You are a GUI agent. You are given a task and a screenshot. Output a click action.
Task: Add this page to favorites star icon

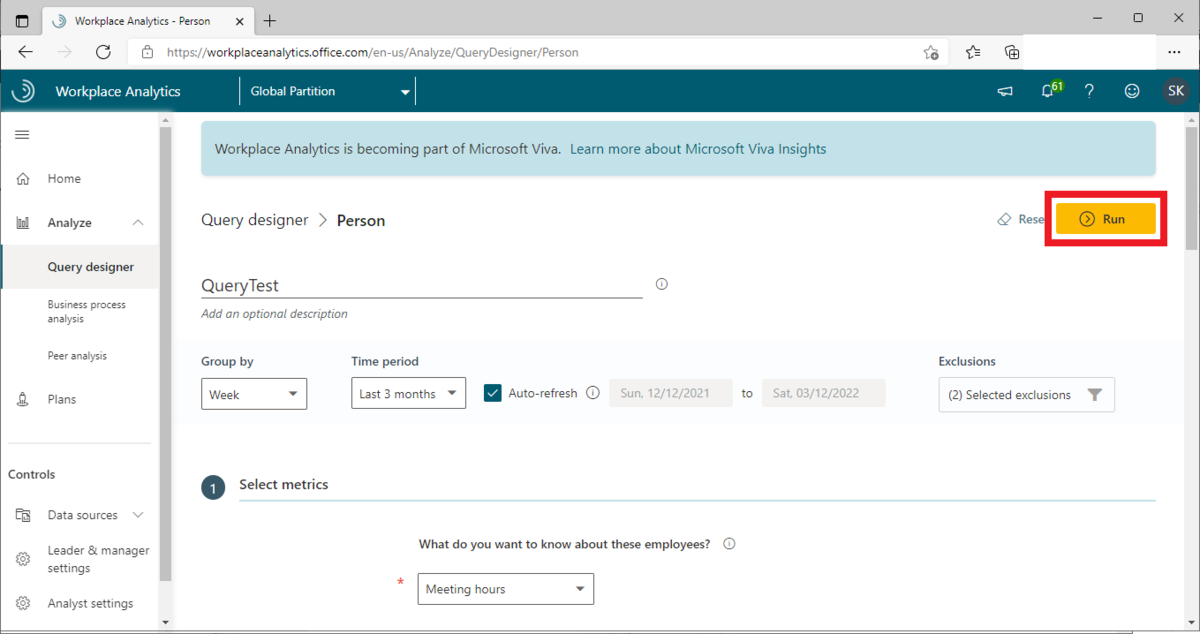[x=931, y=52]
